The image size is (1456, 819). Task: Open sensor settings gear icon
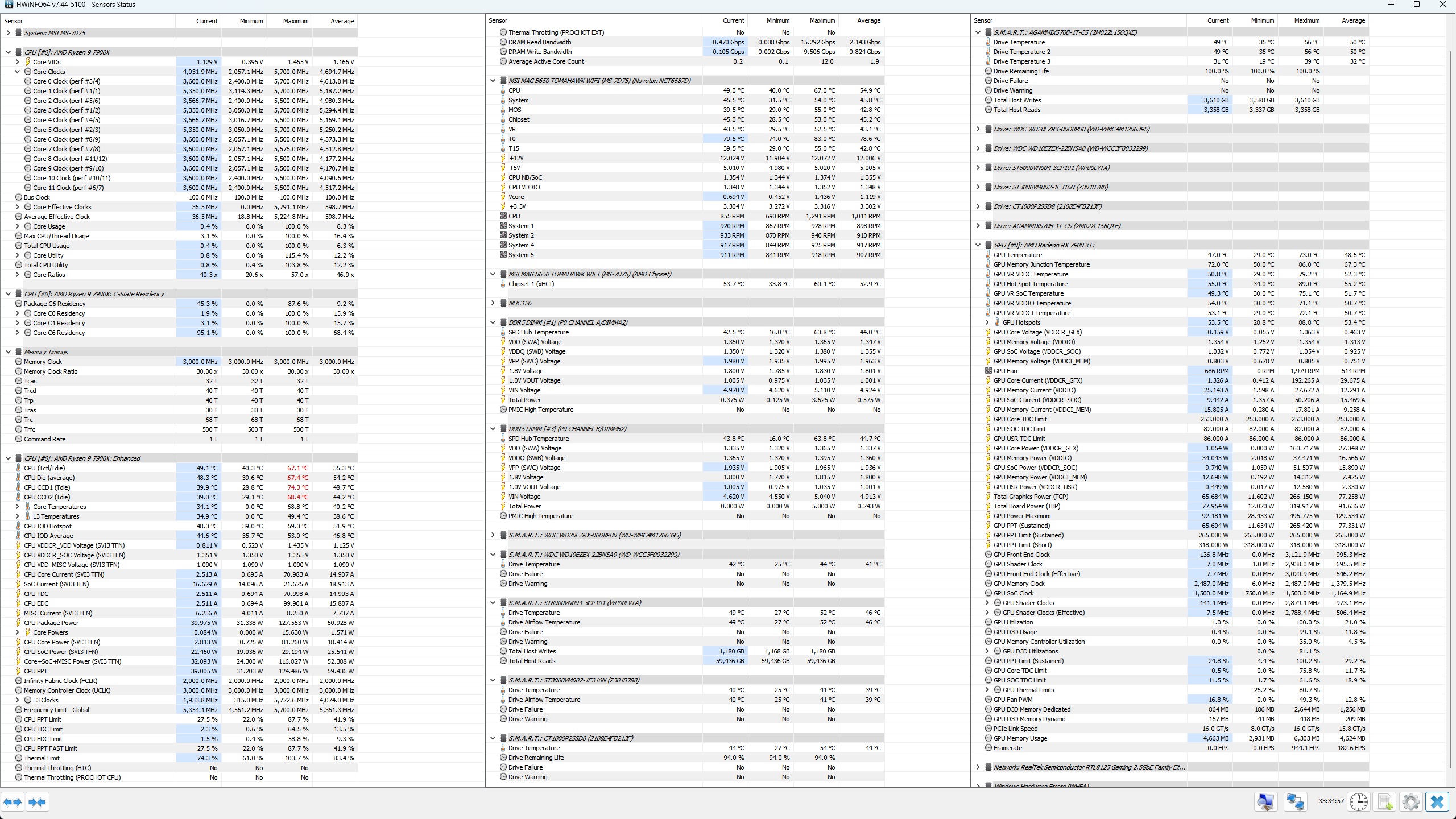click(x=1410, y=802)
